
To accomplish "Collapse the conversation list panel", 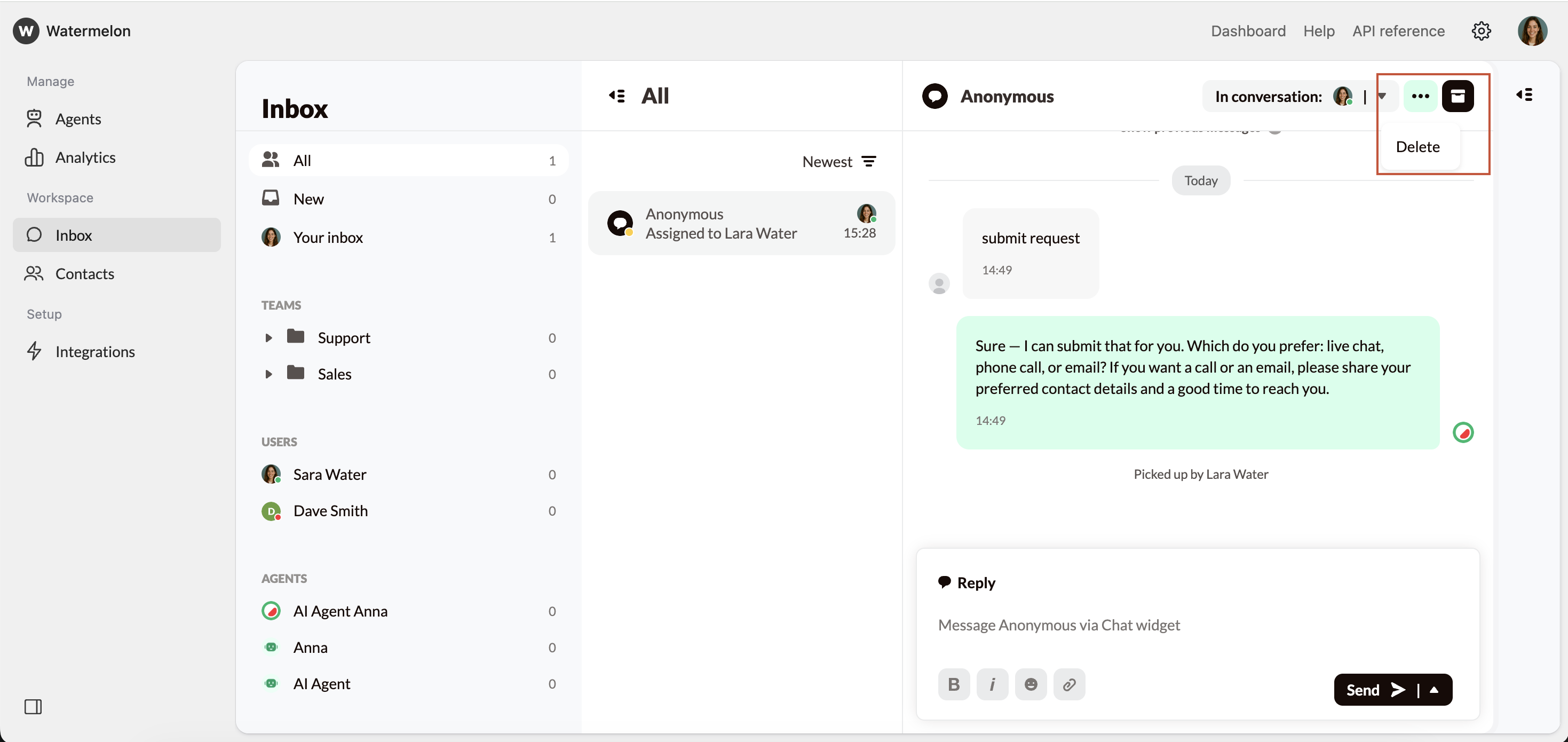I will pos(616,96).
